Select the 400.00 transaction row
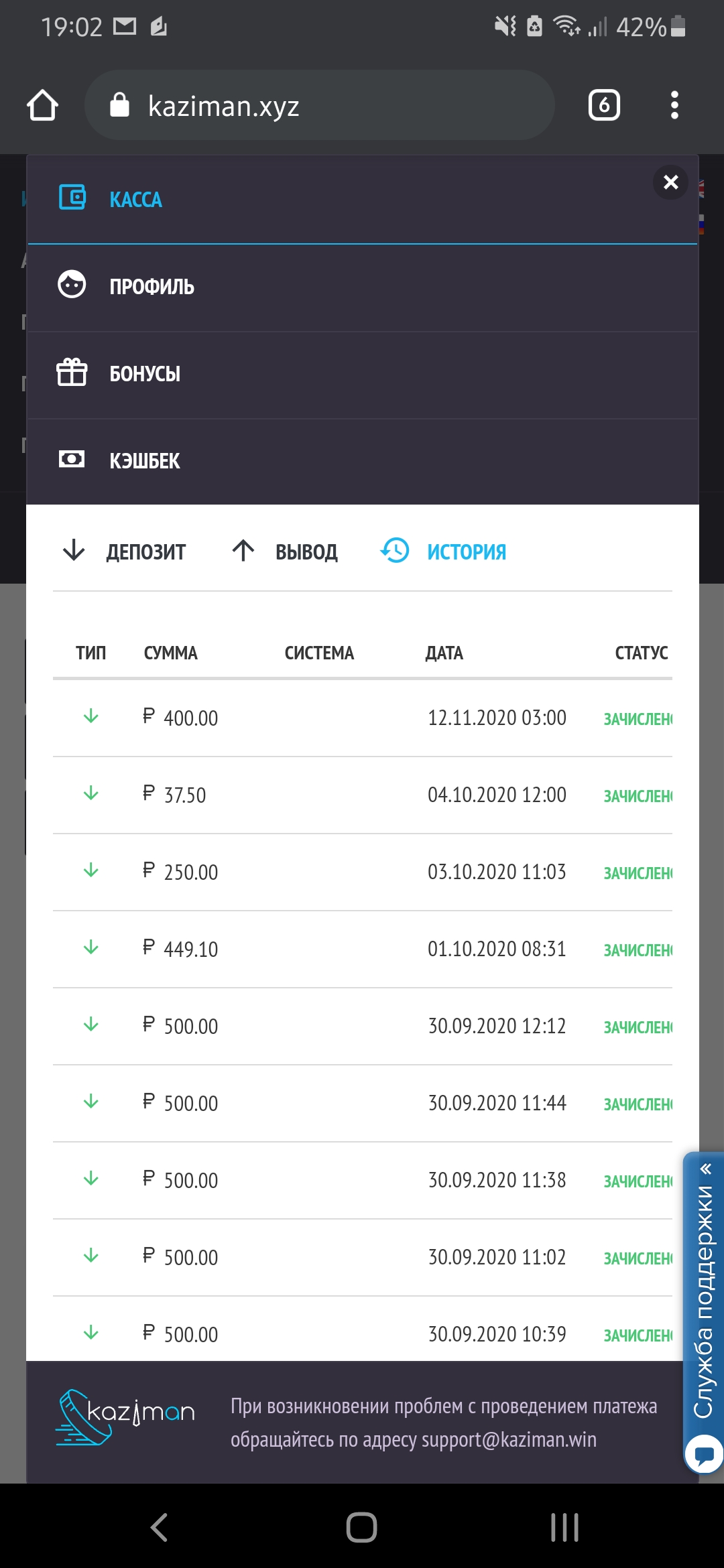Viewport: 724px width, 1568px height. [362, 718]
